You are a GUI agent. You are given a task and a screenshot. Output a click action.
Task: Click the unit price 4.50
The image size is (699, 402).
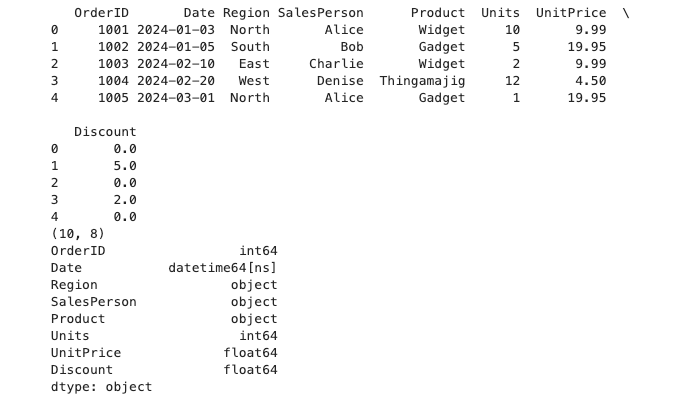click(590, 81)
